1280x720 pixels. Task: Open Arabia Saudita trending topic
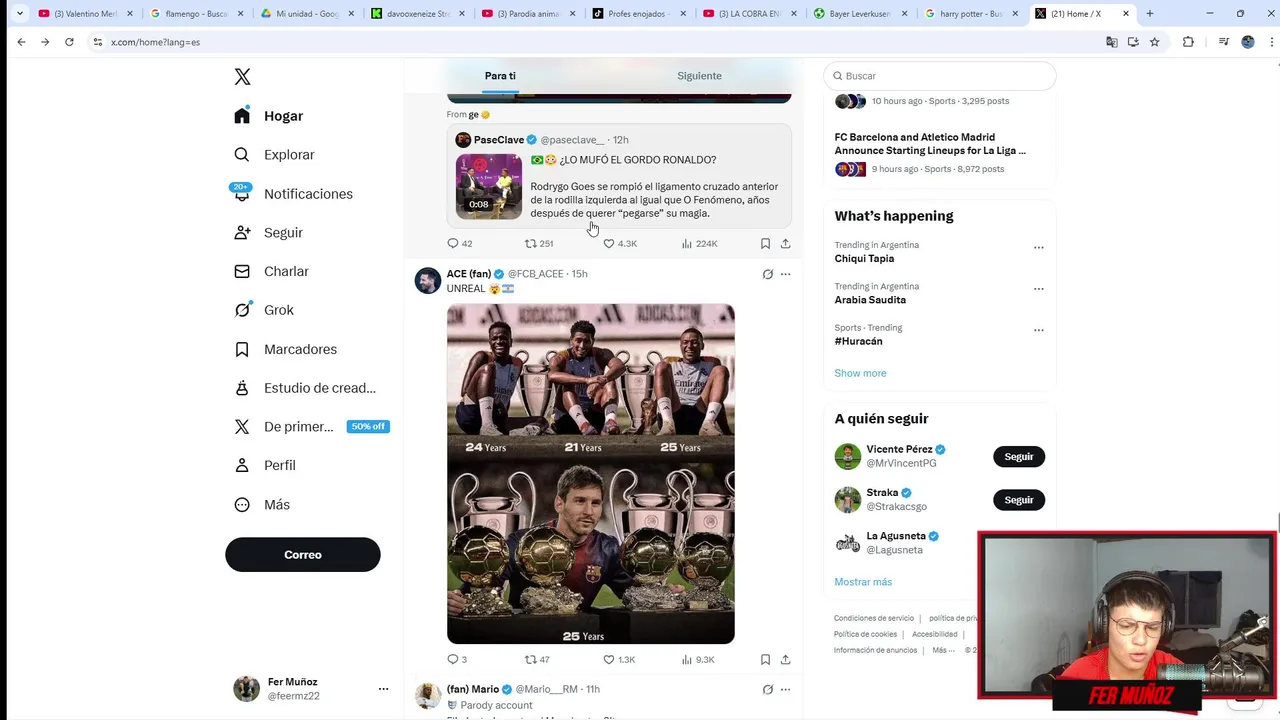pos(870,300)
